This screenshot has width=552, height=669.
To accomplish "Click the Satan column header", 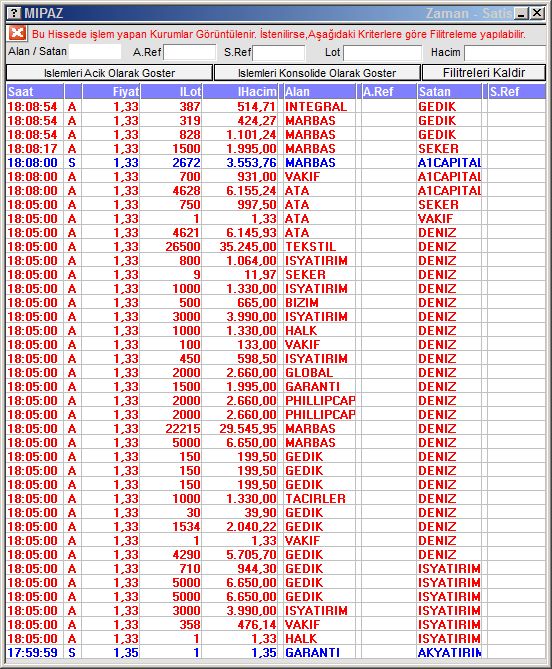I will [449, 92].
